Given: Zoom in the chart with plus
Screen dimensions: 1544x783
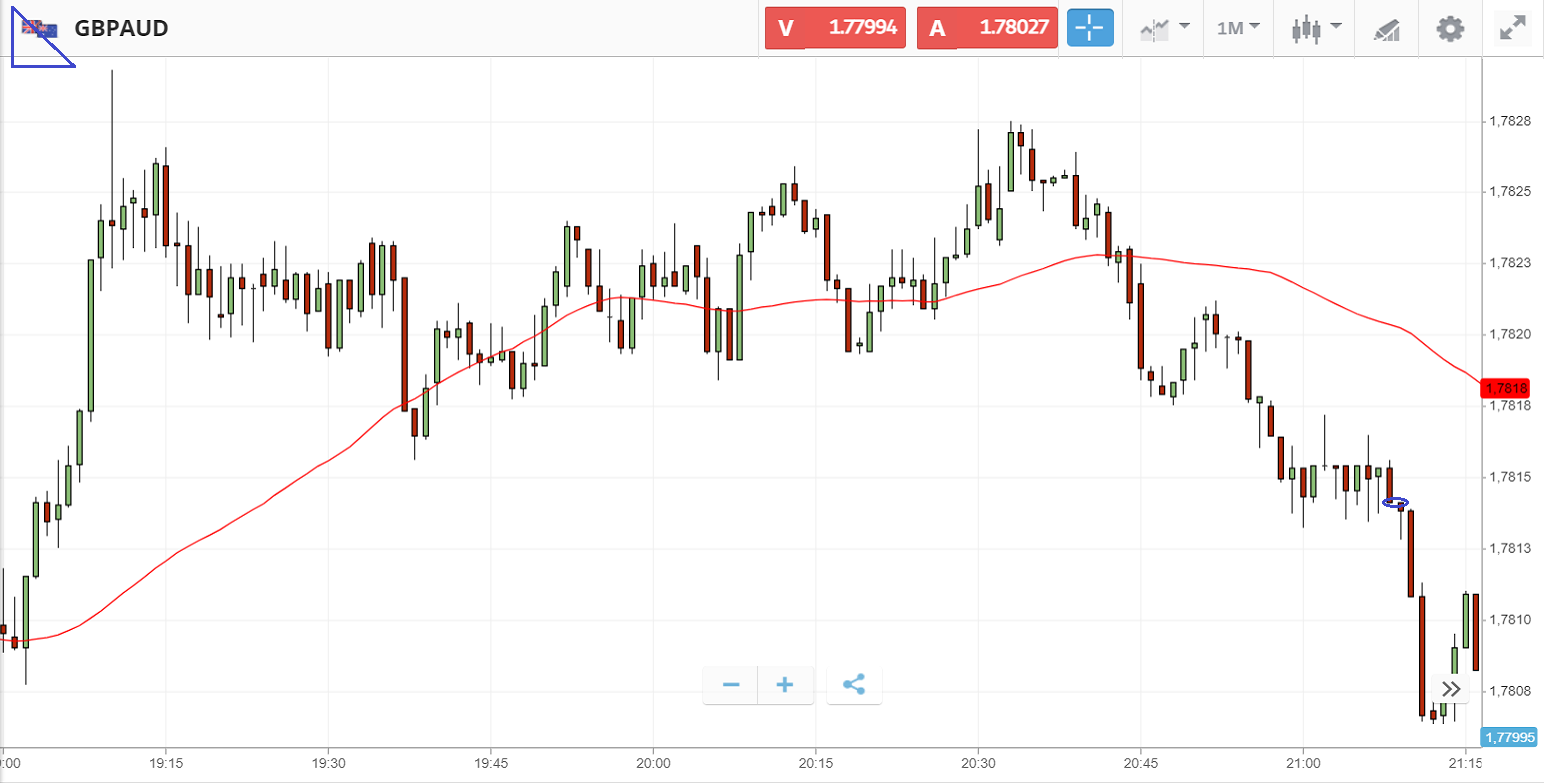Looking at the screenshot, I should [785, 685].
